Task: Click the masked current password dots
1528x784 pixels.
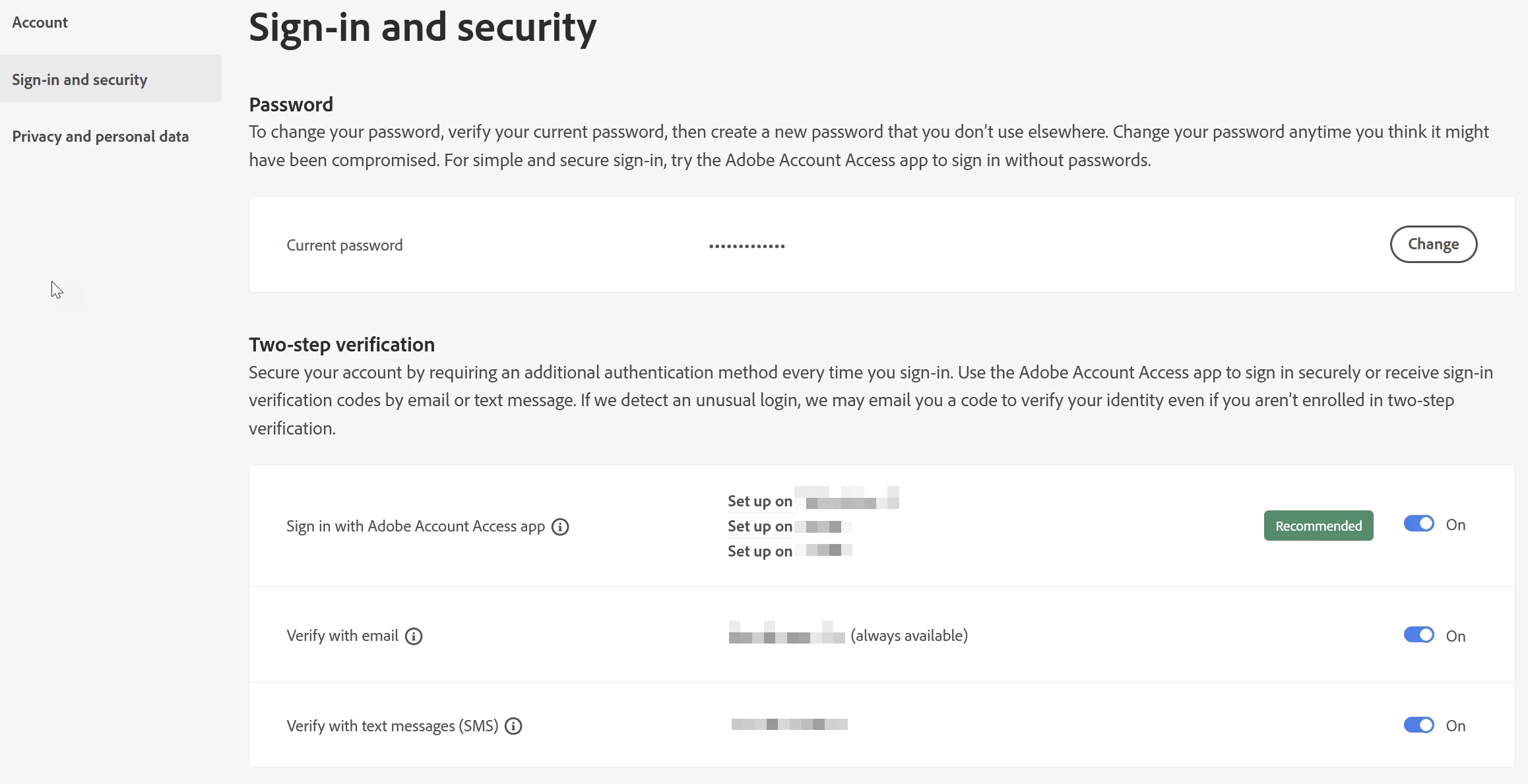Action: pyautogui.click(x=747, y=246)
